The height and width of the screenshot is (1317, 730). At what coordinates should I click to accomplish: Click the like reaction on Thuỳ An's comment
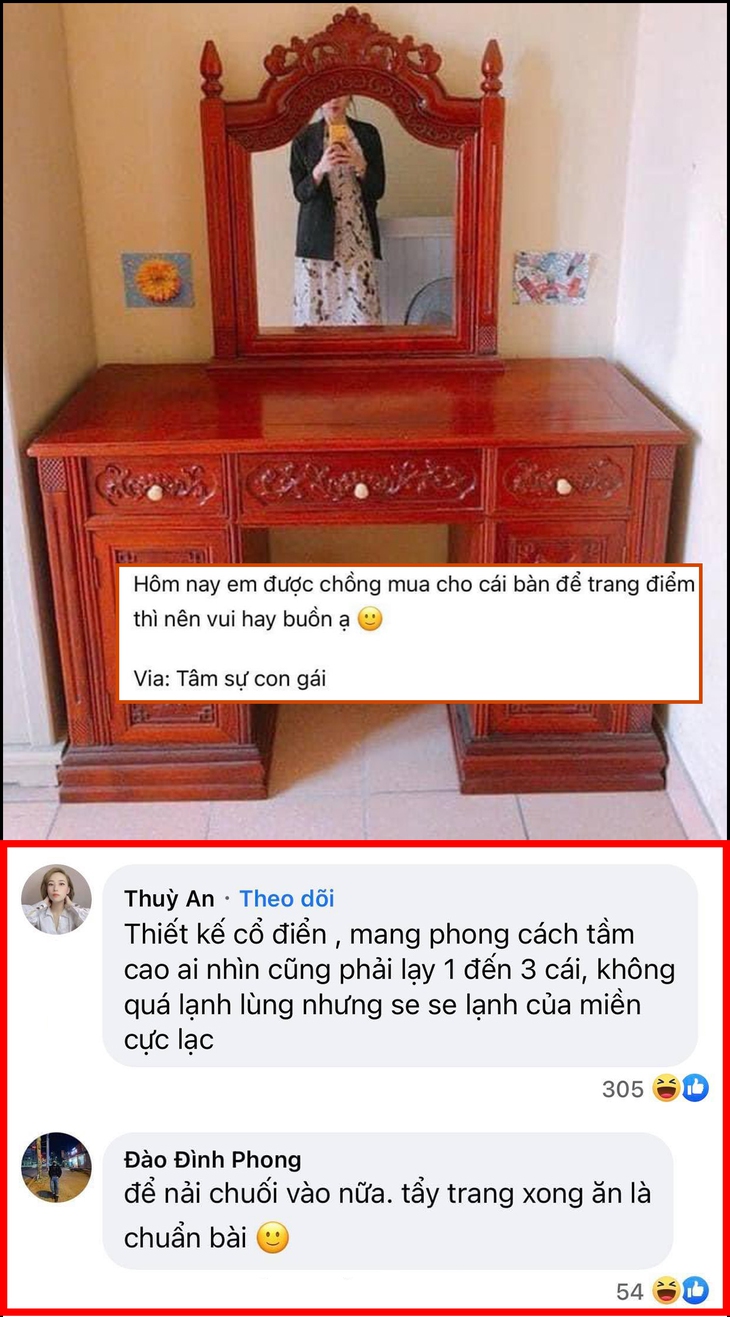tap(695, 1088)
